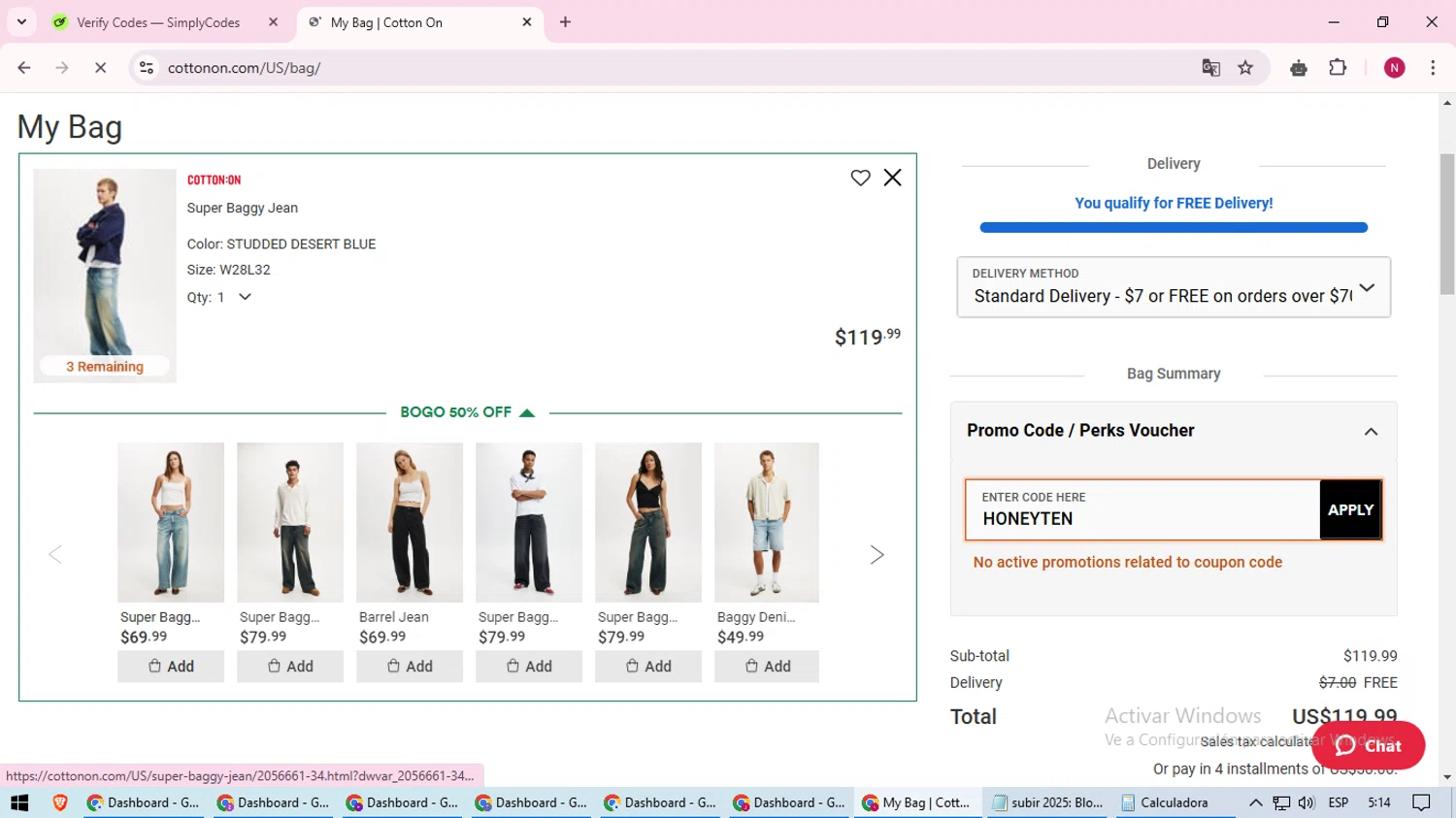1456x818 pixels.
Task: Open Baggy Denim shorts thumbnail
Action: coord(767,522)
